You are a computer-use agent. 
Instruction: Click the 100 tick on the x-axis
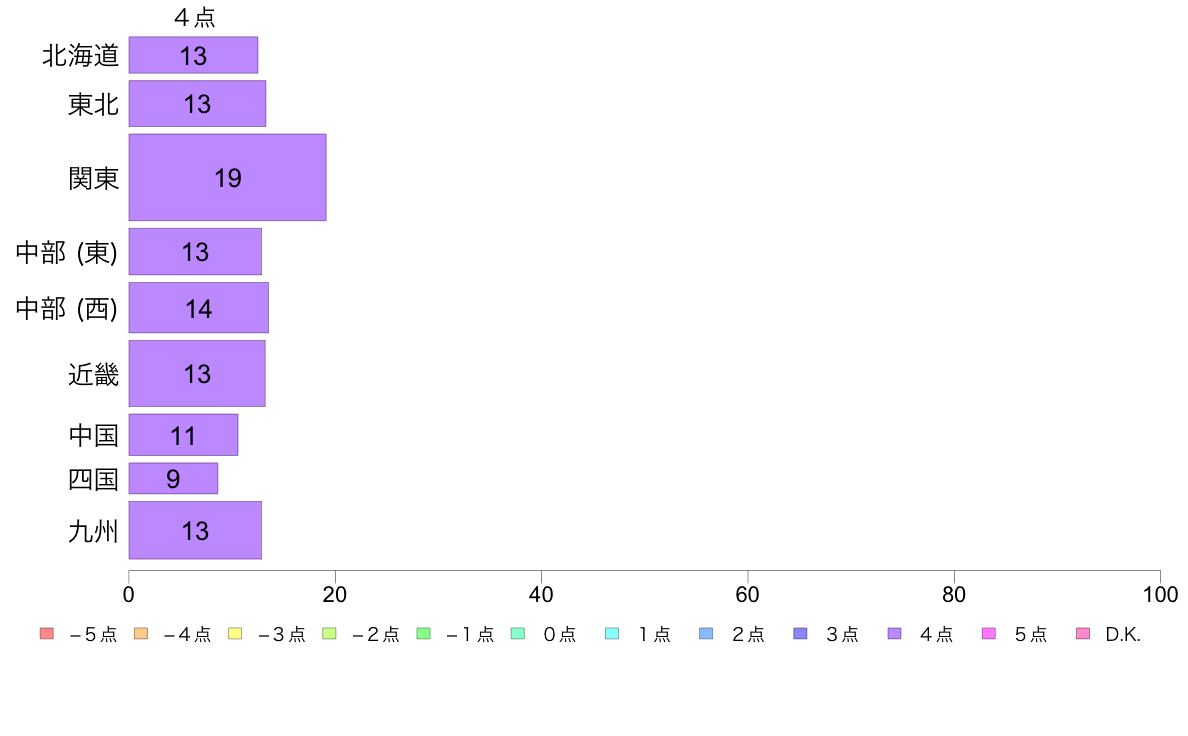[x=1160, y=594]
